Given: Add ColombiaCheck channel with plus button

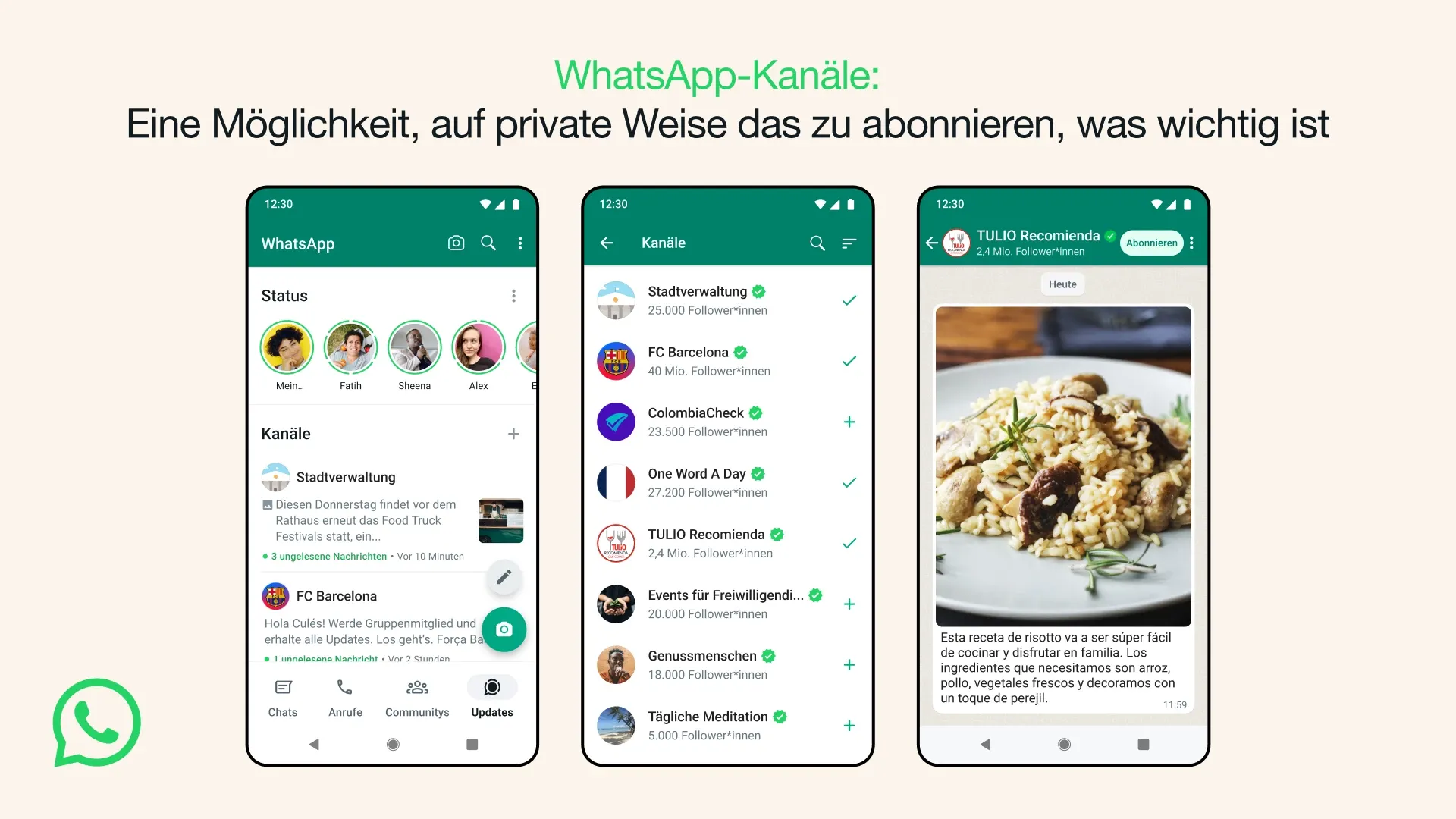Looking at the screenshot, I should [849, 421].
